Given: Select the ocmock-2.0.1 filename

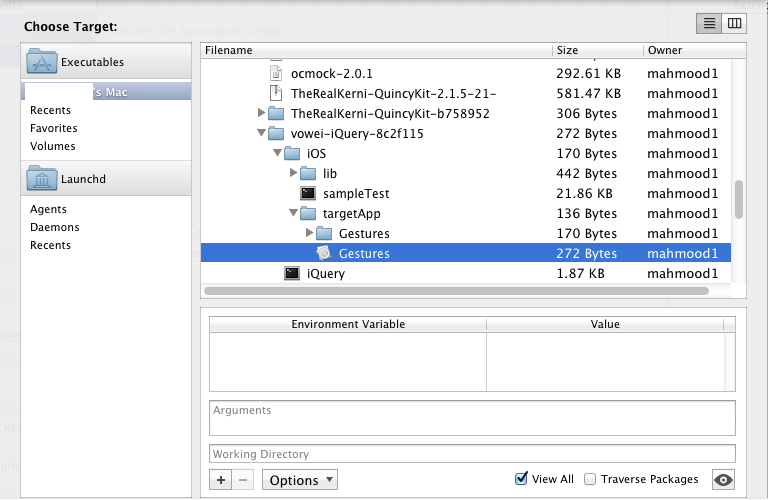Looking at the screenshot, I should click(x=332, y=74).
